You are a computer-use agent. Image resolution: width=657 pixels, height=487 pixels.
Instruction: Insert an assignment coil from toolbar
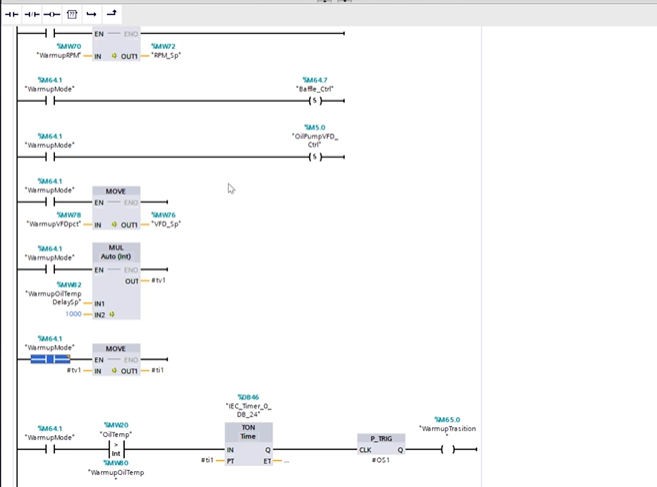(x=52, y=14)
